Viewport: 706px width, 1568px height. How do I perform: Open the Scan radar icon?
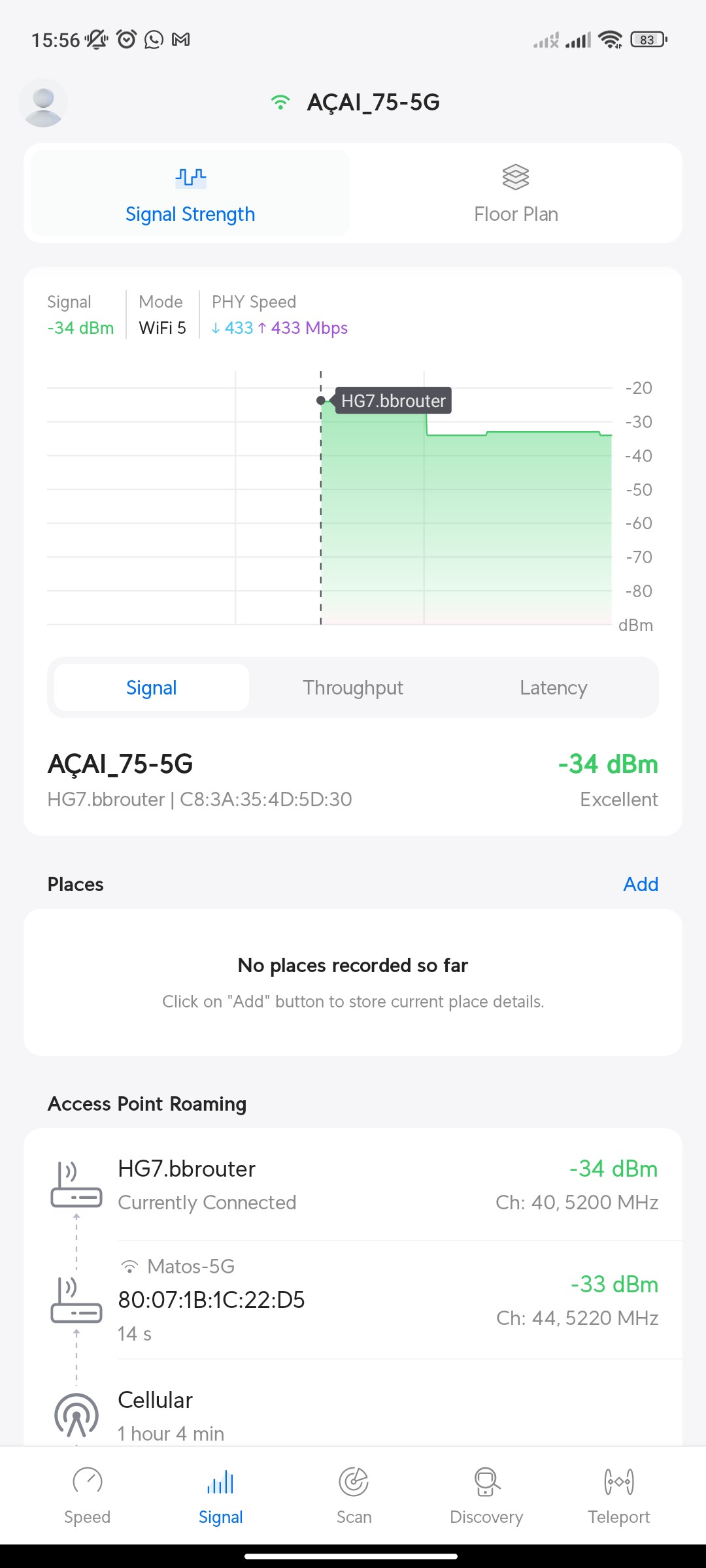pyautogui.click(x=354, y=1481)
